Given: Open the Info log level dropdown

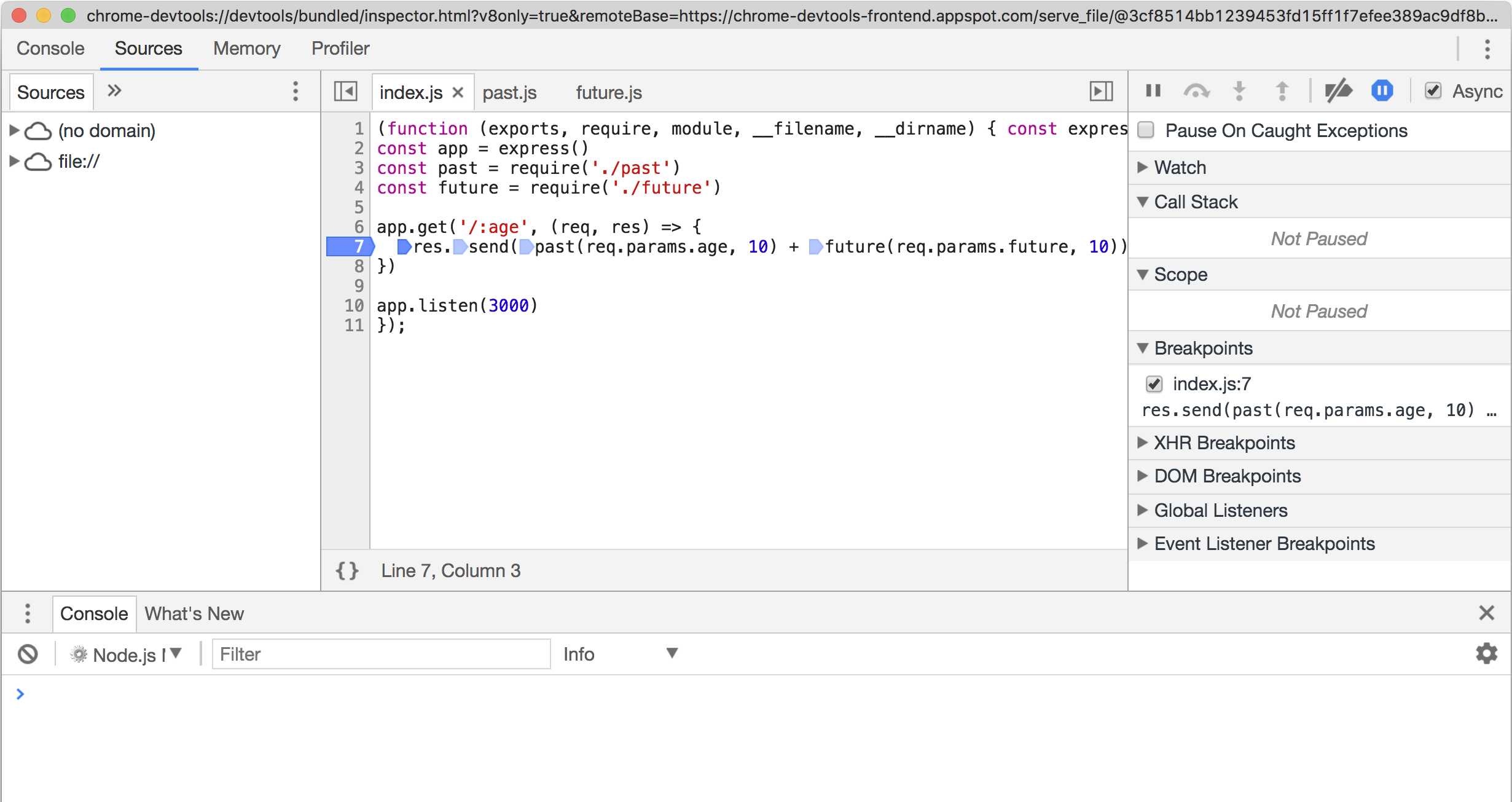Looking at the screenshot, I should tap(621, 654).
